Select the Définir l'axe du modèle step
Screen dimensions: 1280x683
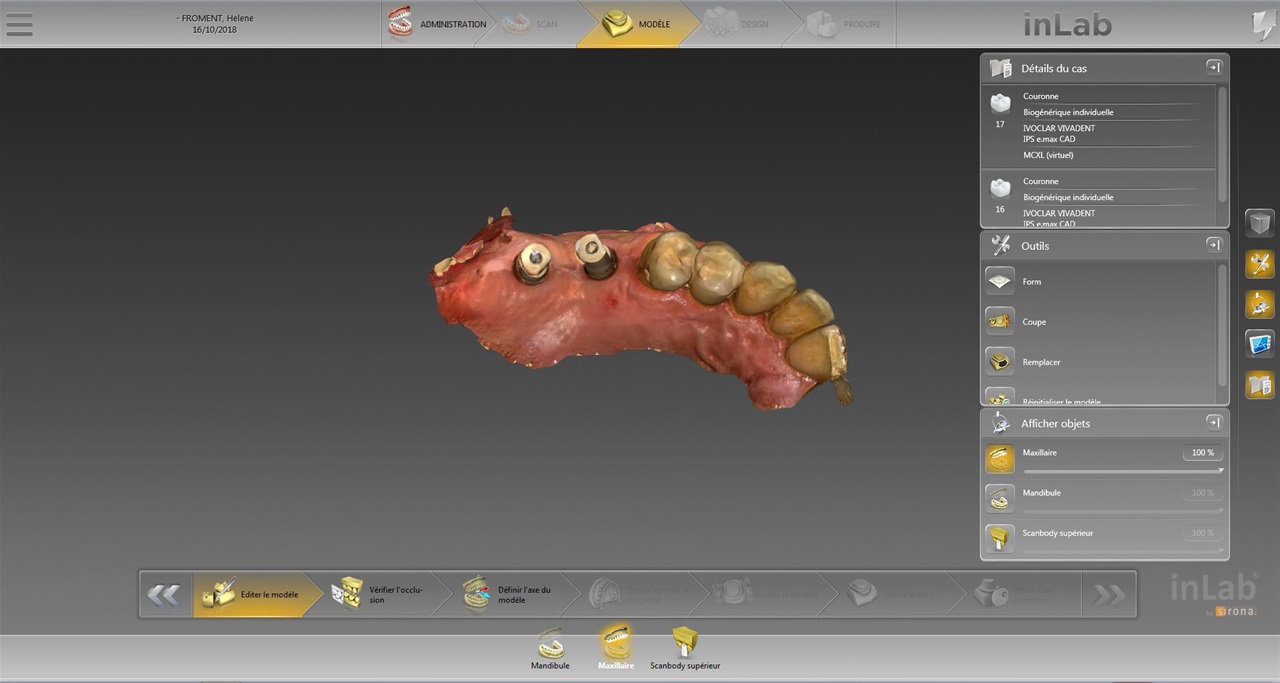(x=515, y=594)
